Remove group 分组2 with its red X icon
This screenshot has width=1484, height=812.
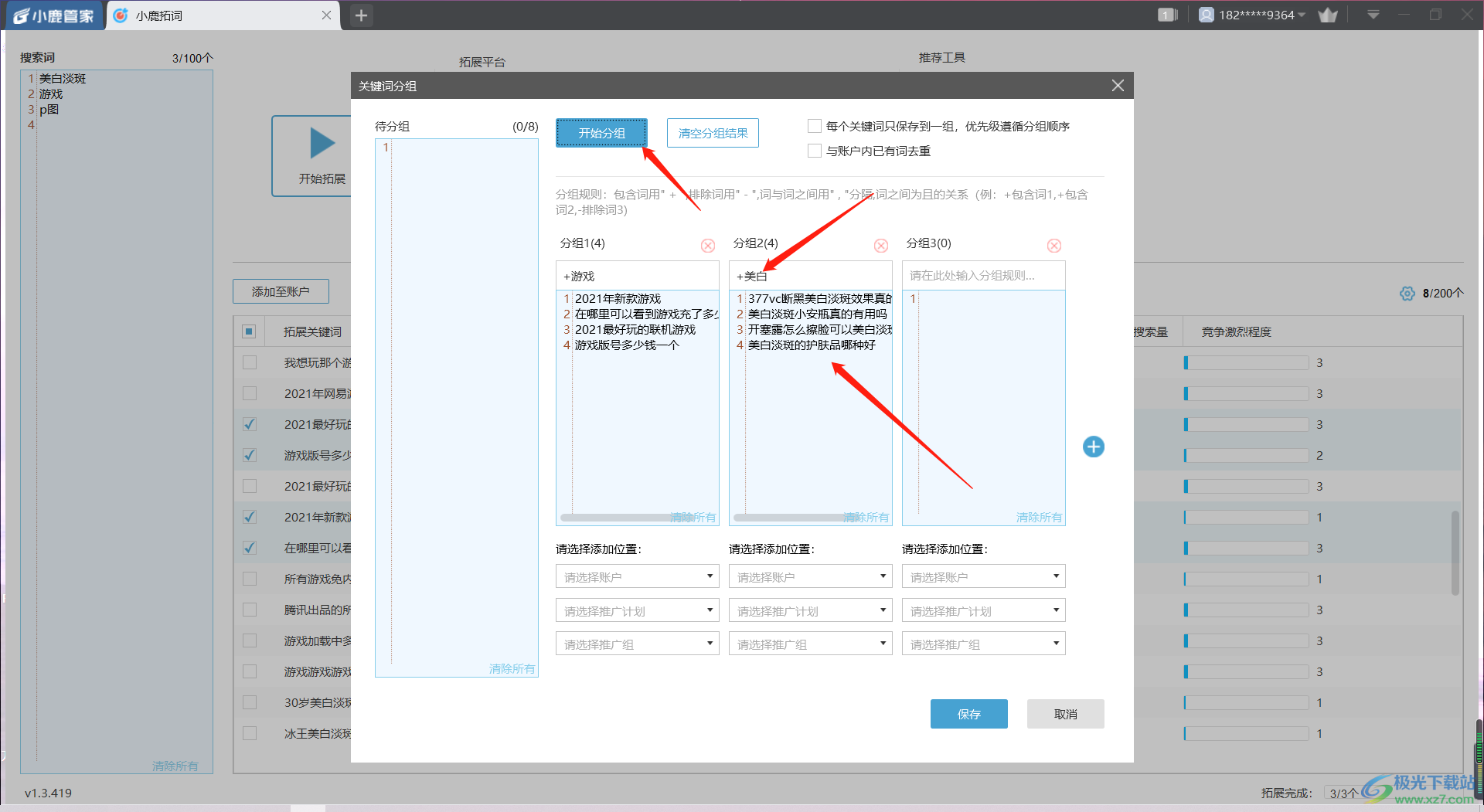(880, 246)
